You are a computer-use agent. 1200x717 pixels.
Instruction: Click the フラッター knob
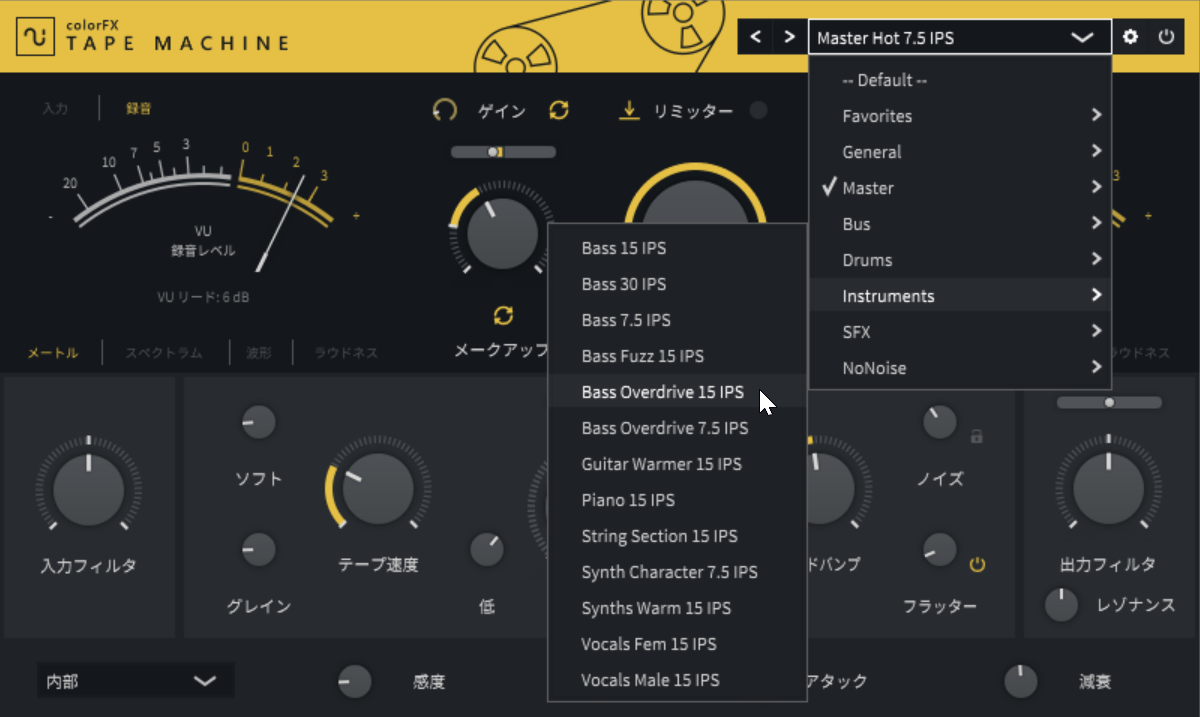pos(940,549)
